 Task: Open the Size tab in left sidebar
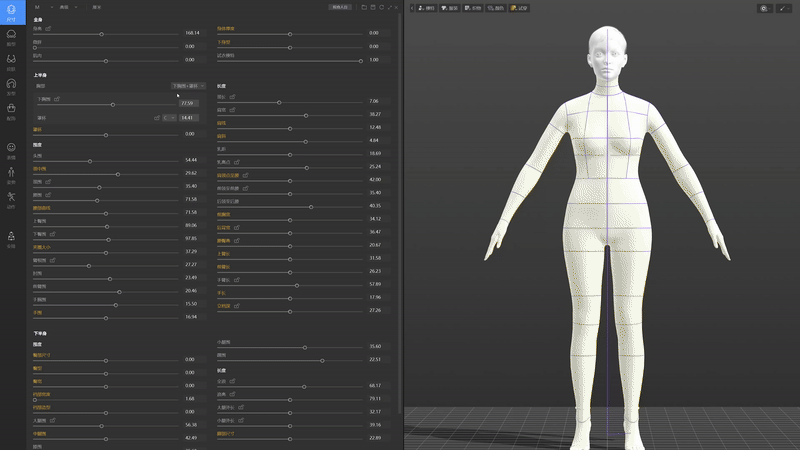click(11, 13)
